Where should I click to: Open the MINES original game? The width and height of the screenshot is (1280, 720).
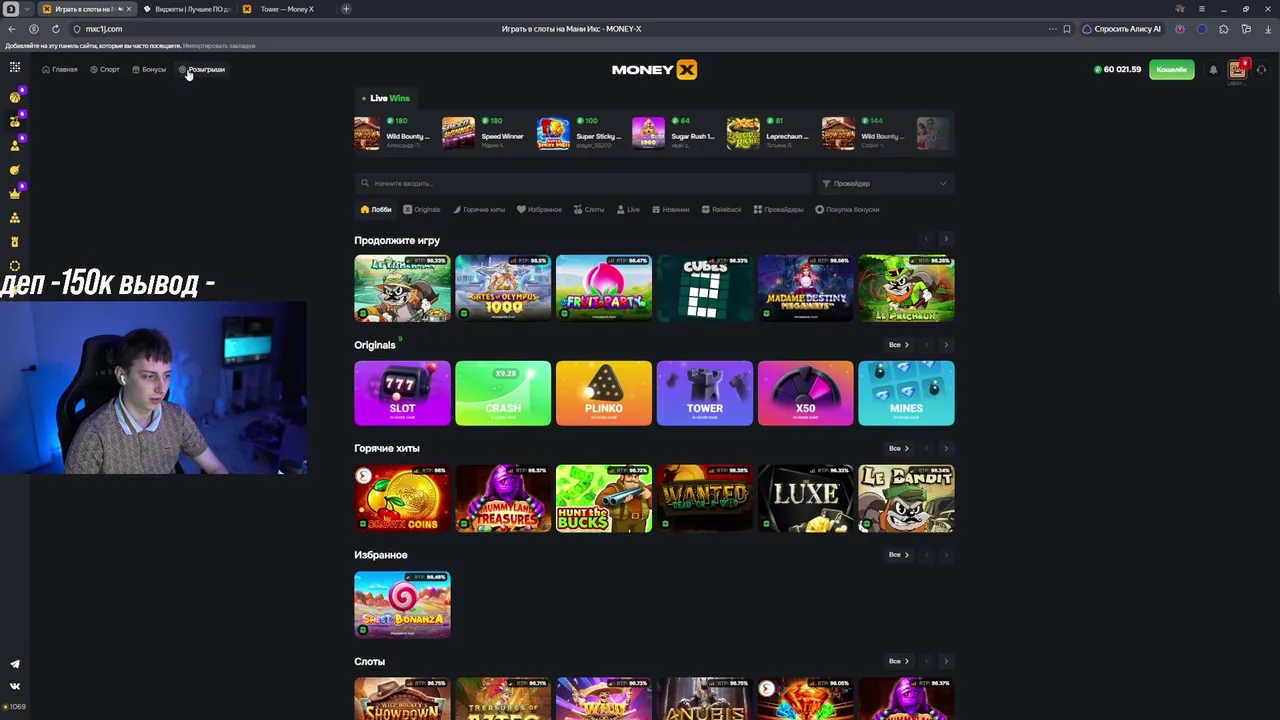[x=906, y=393]
